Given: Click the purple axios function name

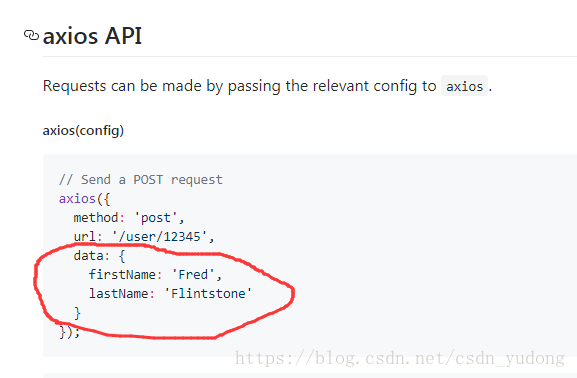Looking at the screenshot, I should pyautogui.click(x=77, y=199).
